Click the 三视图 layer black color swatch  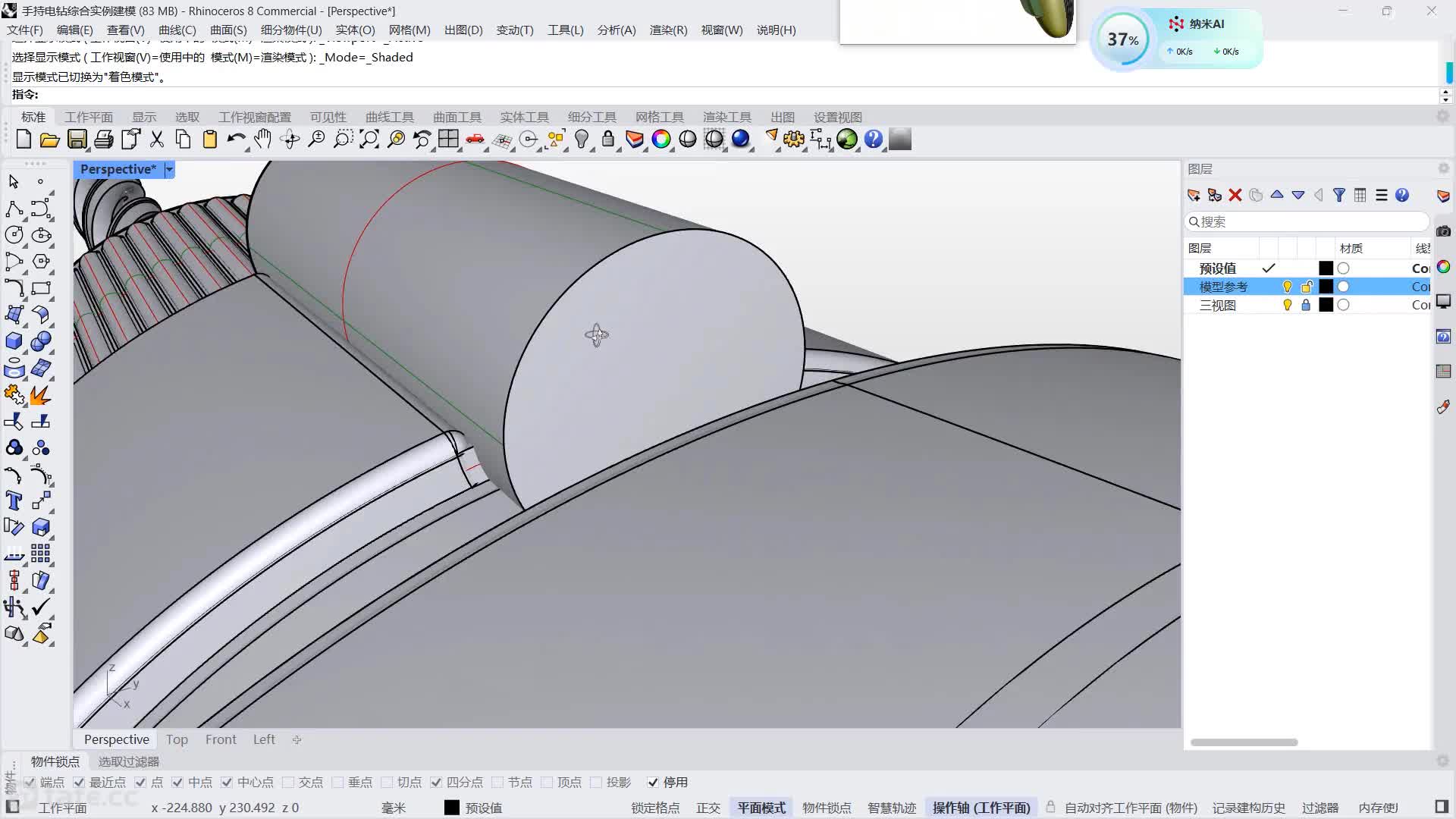coord(1326,305)
